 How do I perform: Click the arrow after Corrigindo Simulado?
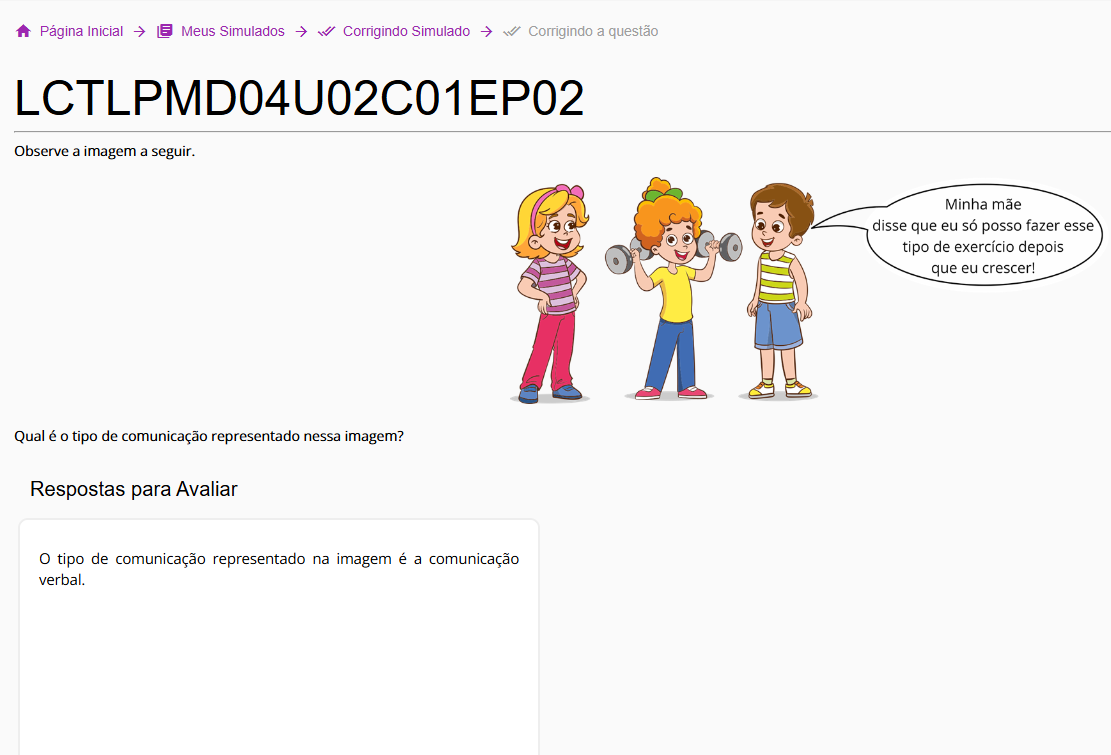pos(487,31)
